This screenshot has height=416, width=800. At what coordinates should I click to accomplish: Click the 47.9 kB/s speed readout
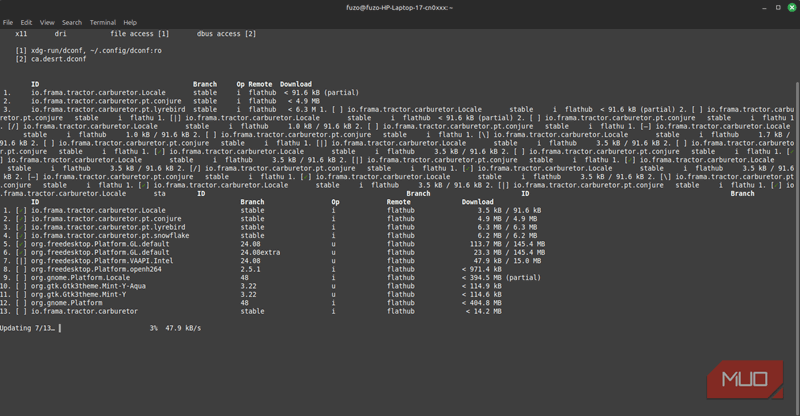pyautogui.click(x=183, y=328)
